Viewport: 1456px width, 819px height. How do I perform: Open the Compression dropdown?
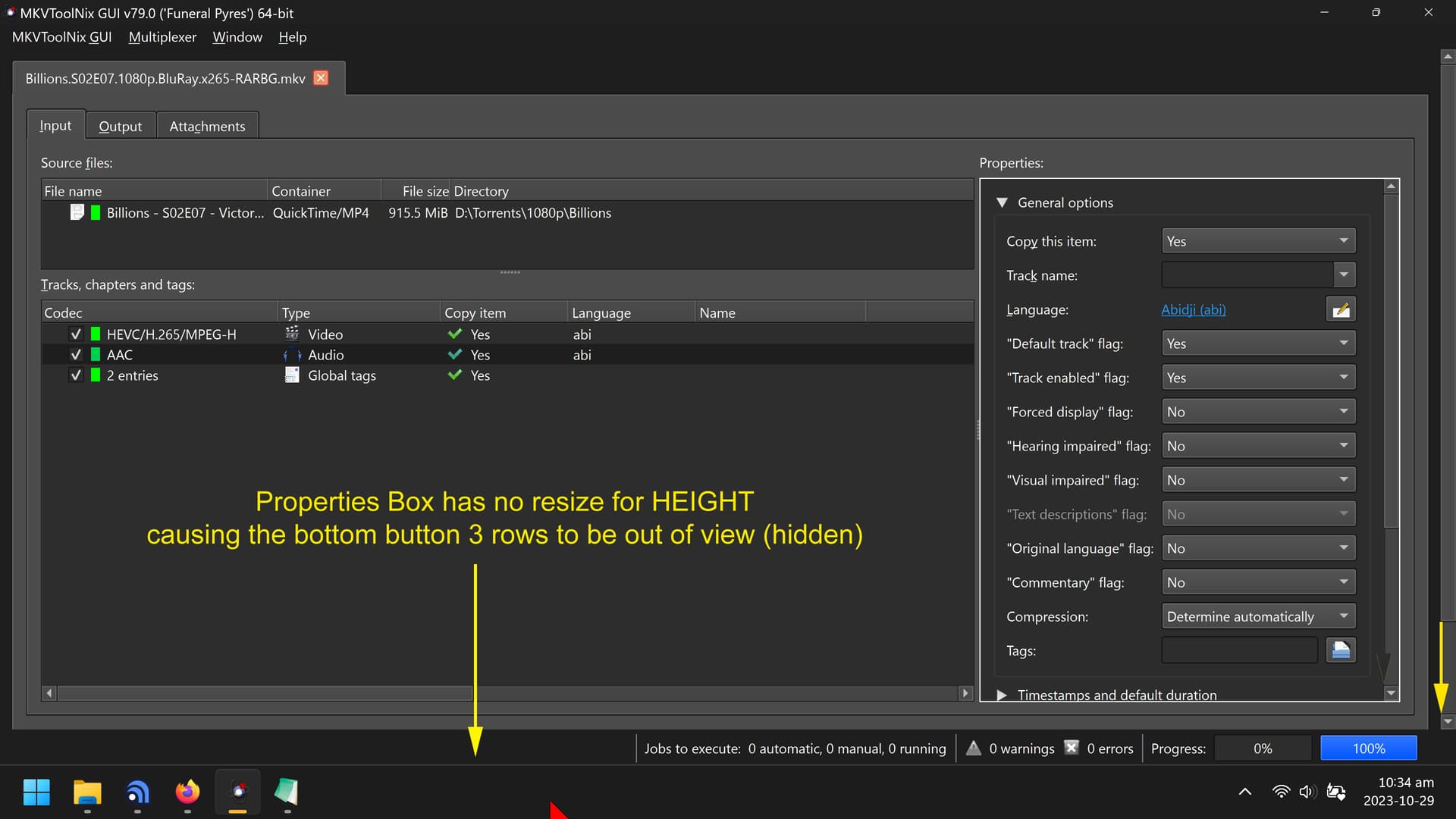pyautogui.click(x=1258, y=617)
